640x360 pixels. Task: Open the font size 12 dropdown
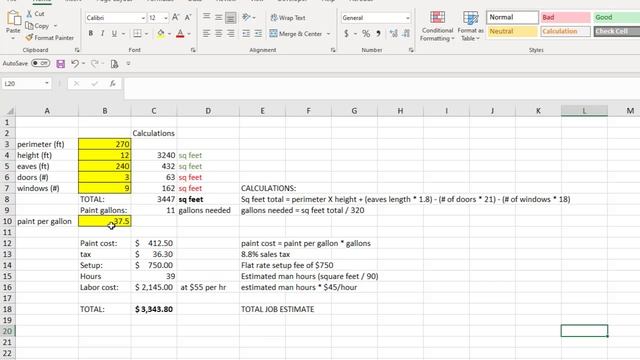165,18
